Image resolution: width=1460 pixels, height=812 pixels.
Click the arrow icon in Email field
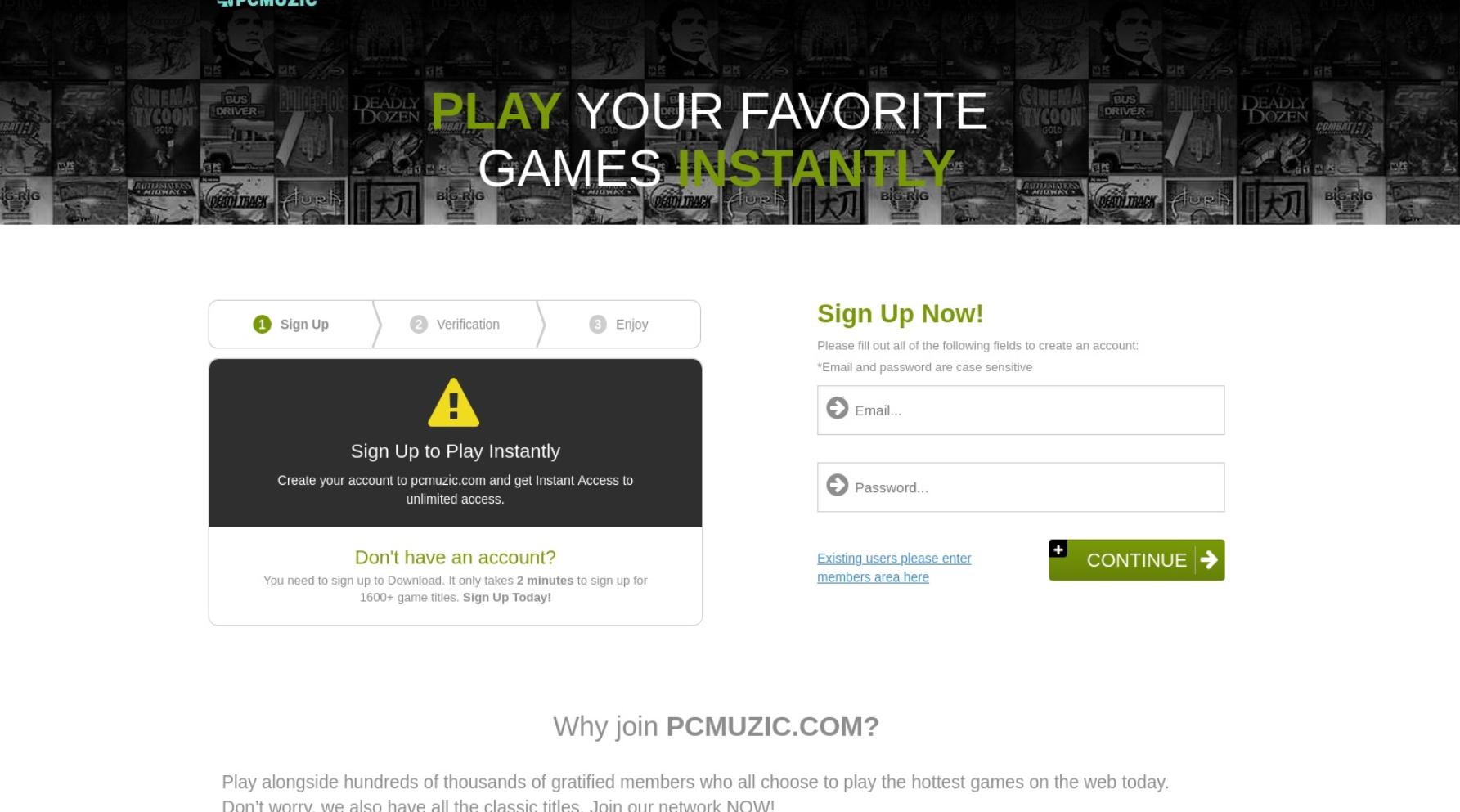[x=838, y=407]
